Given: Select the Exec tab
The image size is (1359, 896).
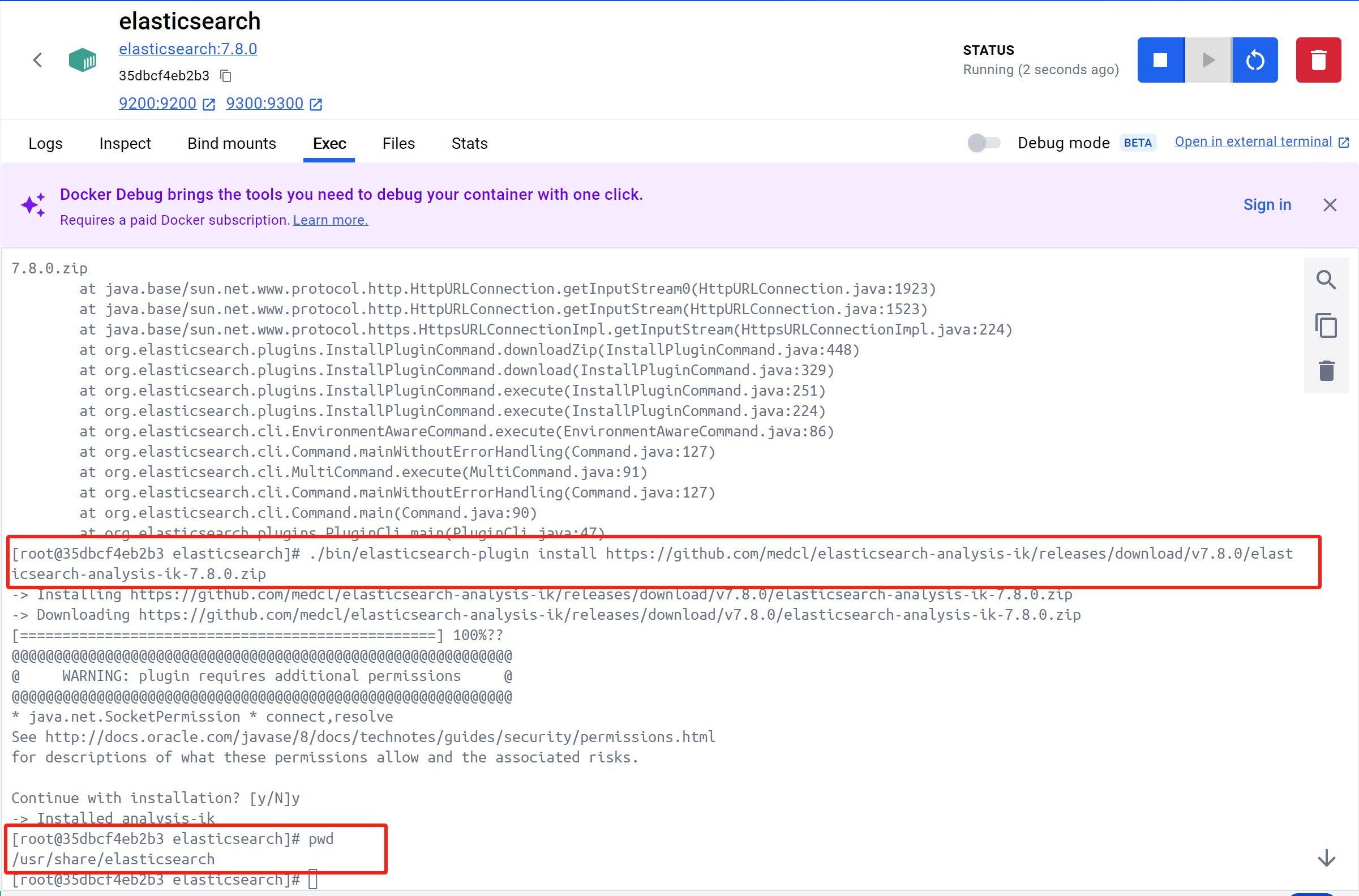Looking at the screenshot, I should (x=329, y=143).
